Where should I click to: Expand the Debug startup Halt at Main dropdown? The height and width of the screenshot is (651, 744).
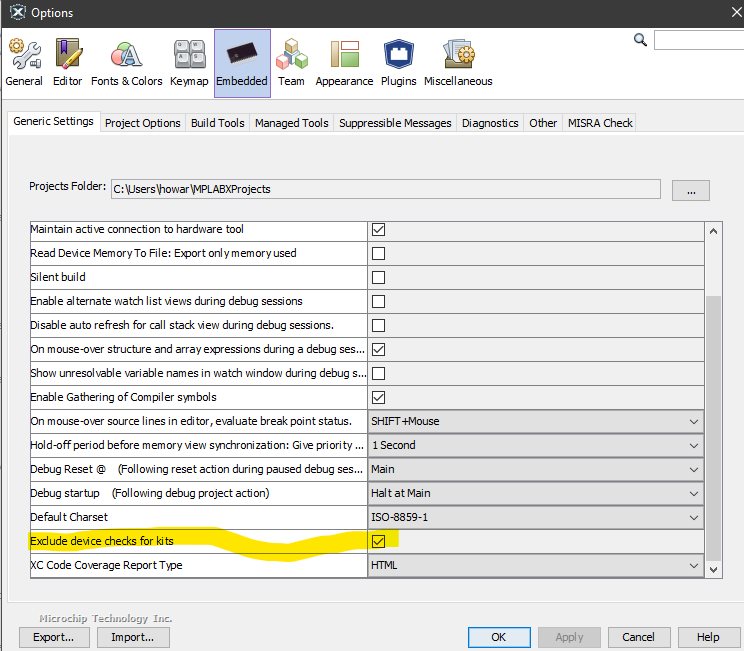pyautogui.click(x=535, y=493)
